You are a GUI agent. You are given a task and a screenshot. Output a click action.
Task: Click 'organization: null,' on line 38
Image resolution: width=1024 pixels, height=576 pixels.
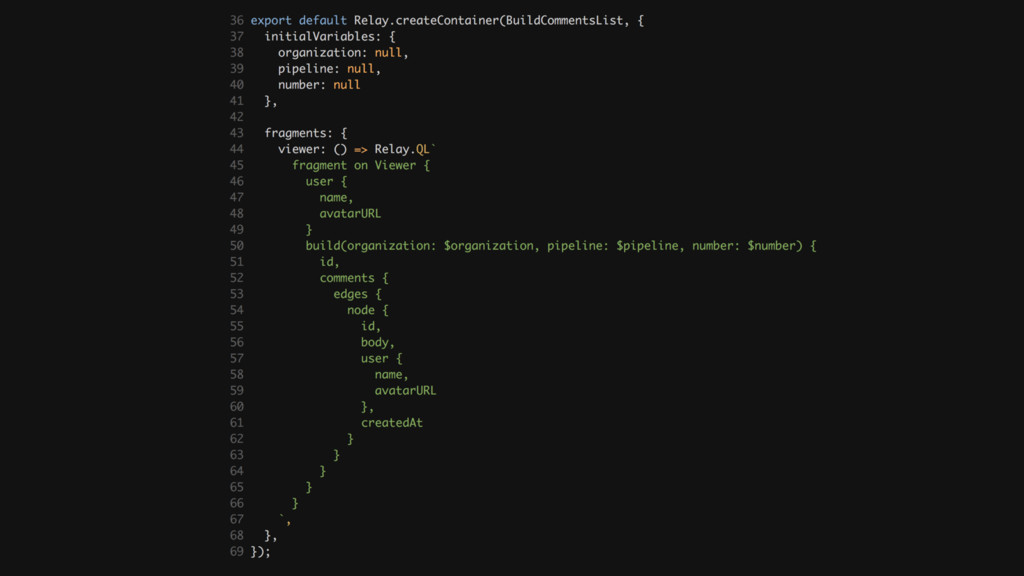coord(343,52)
